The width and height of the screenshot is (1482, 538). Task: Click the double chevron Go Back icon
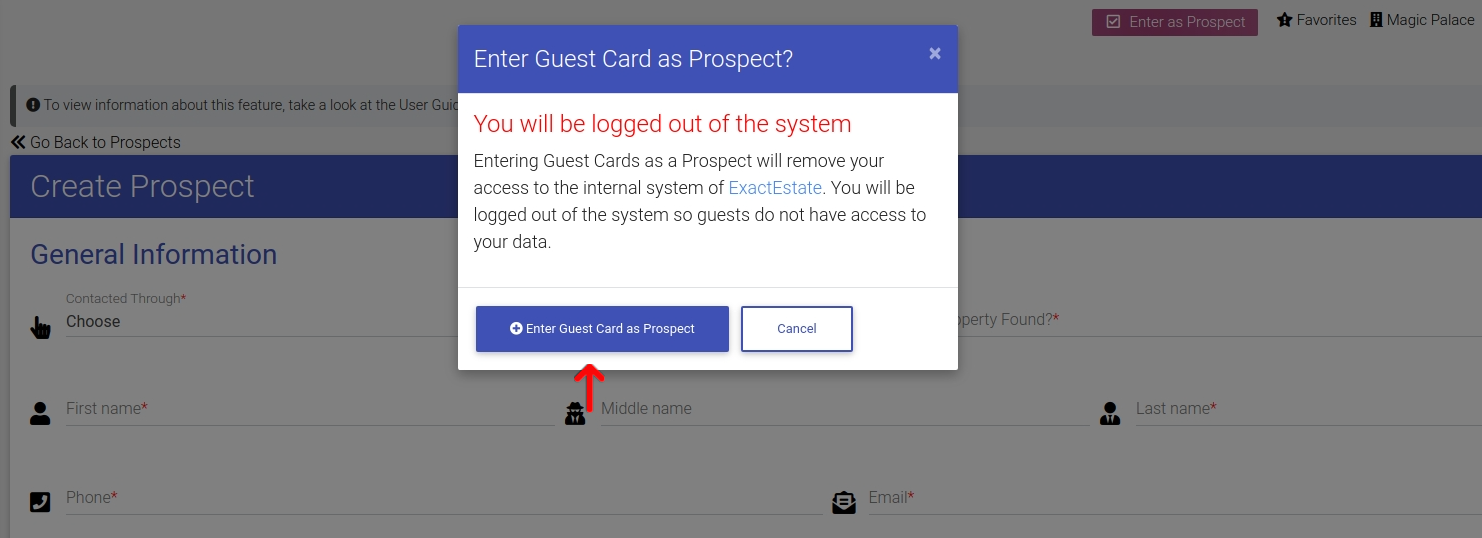click(x=18, y=142)
